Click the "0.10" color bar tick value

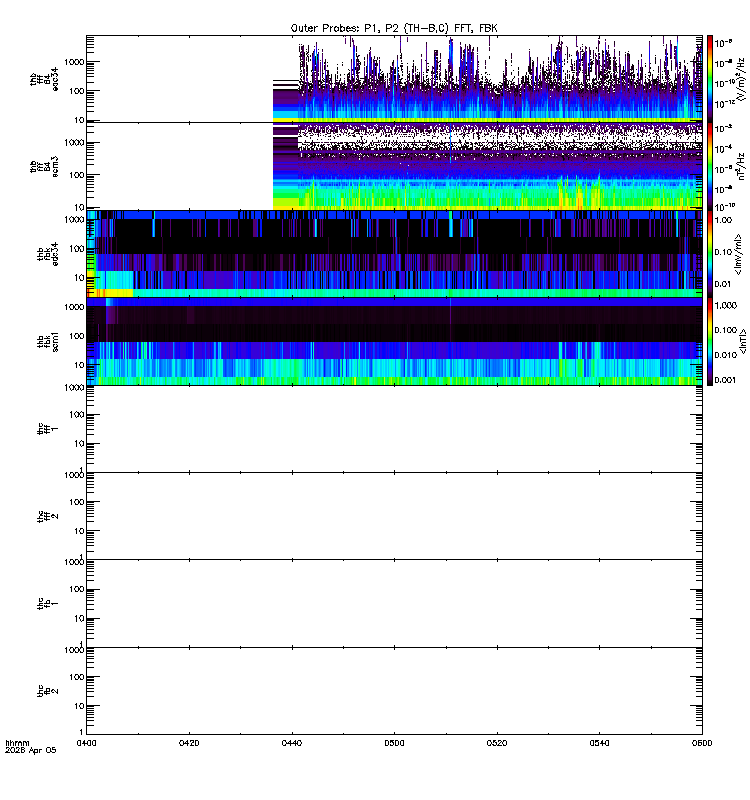(x=723, y=252)
